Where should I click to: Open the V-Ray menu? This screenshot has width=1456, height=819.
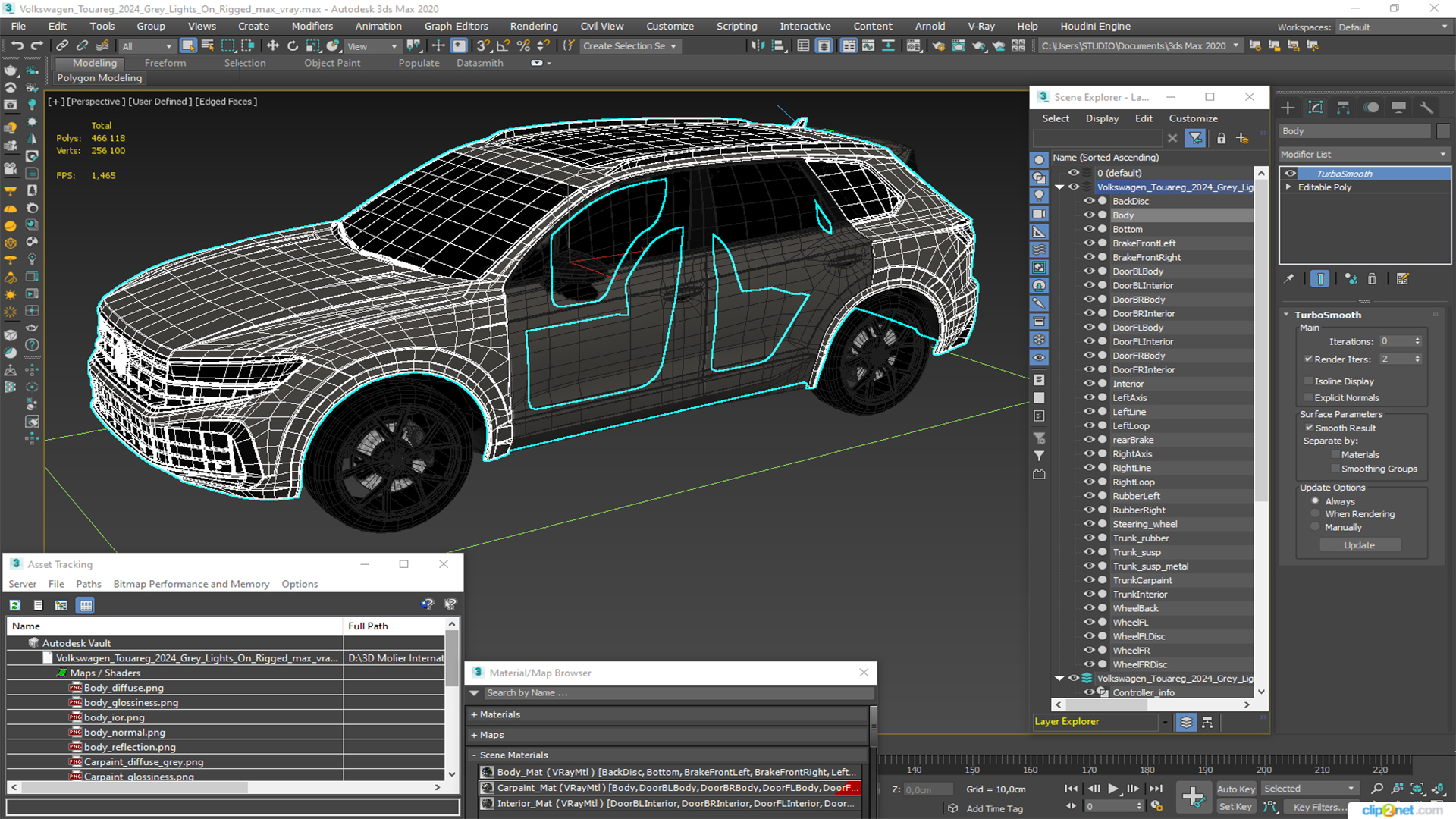tap(981, 27)
